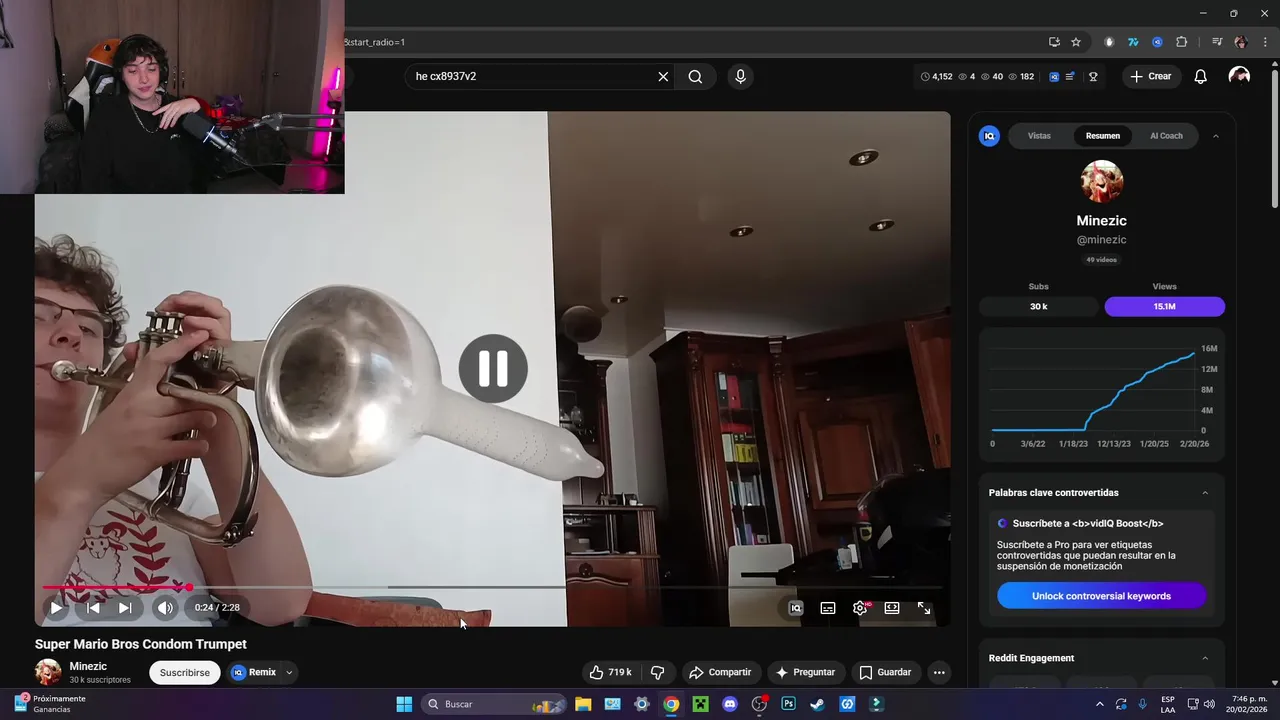The width and height of the screenshot is (1280, 720).
Task: Click the Remix button
Action: [254, 673]
